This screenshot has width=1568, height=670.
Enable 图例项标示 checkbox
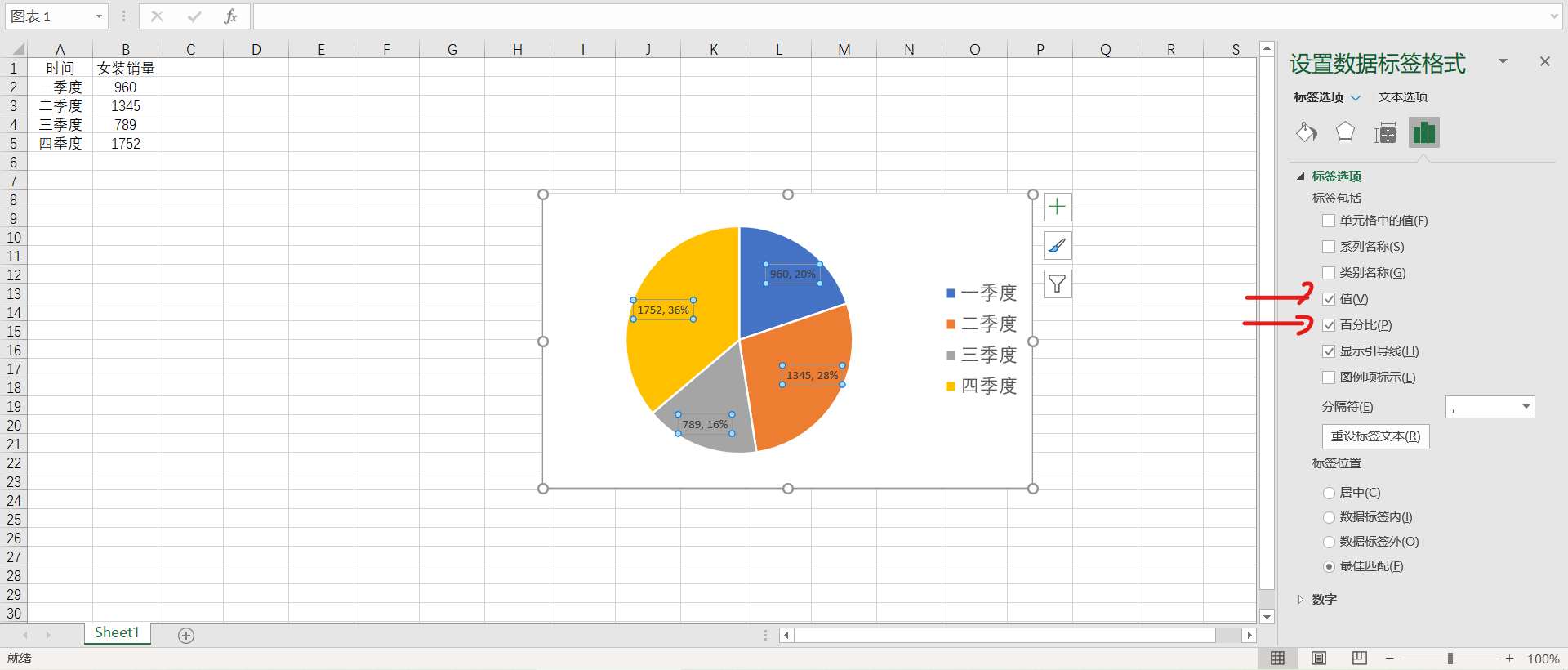(1329, 377)
